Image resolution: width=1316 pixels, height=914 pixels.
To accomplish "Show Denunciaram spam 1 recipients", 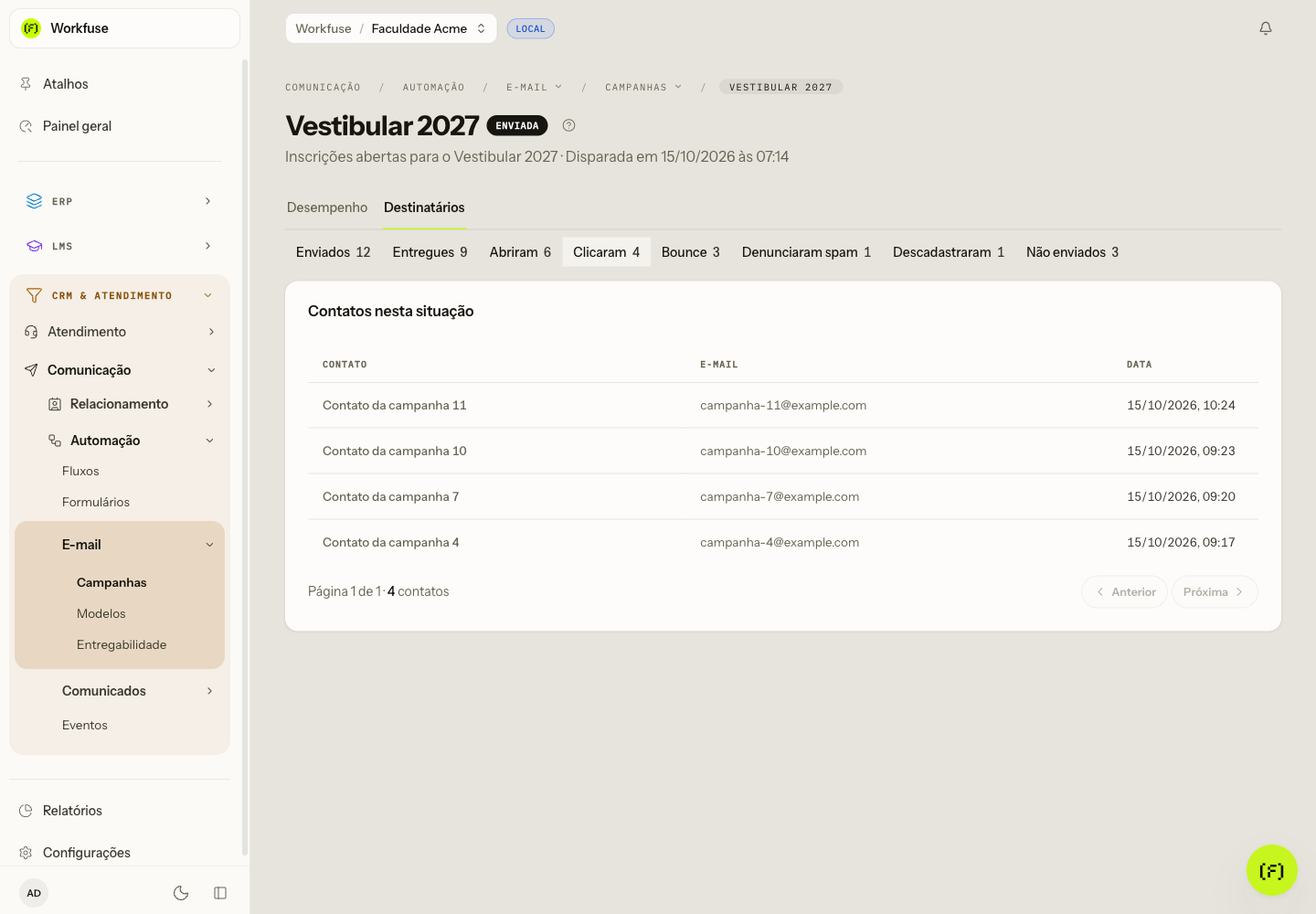I will click(807, 252).
